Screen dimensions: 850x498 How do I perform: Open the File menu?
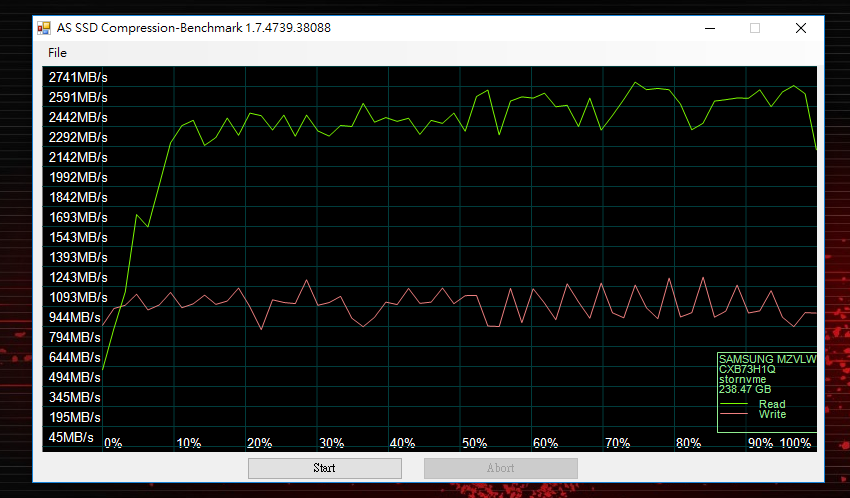click(x=57, y=53)
